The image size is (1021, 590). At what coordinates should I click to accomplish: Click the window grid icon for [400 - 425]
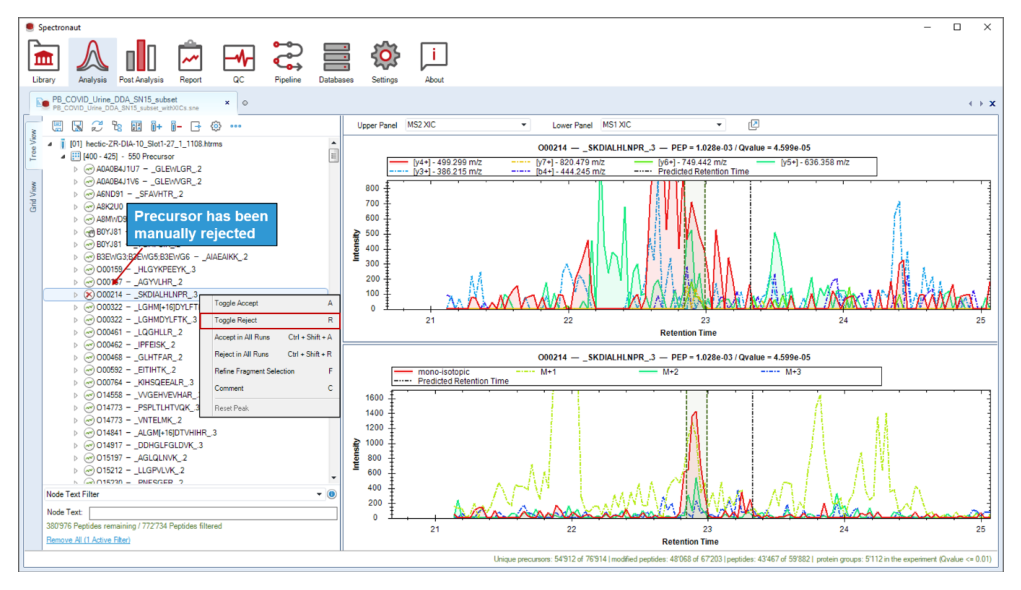tap(76, 156)
